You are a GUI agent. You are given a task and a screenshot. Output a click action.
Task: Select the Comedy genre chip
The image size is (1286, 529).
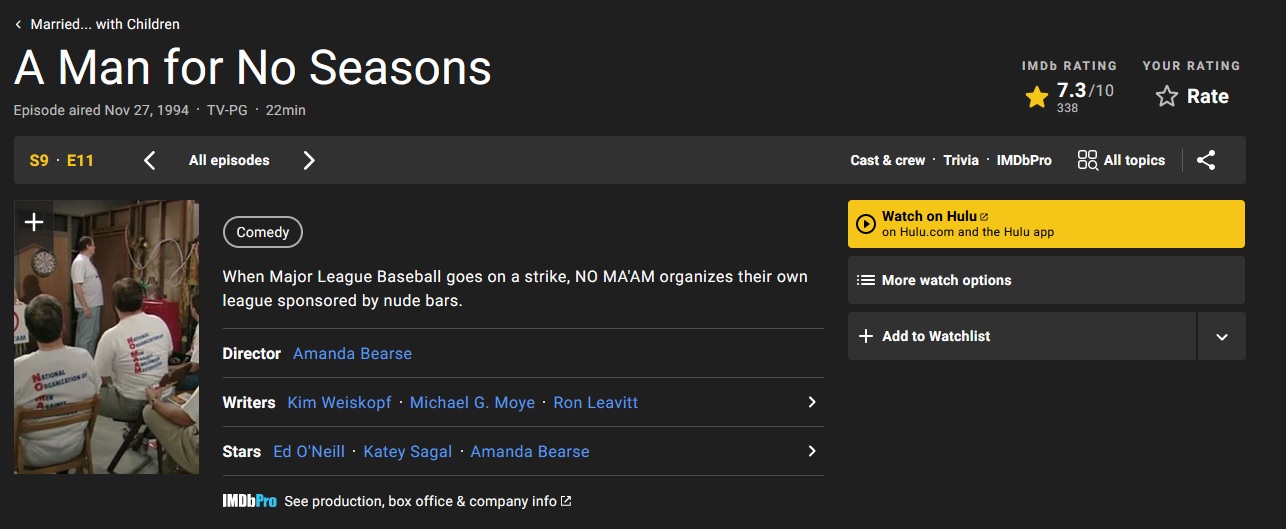(x=263, y=232)
